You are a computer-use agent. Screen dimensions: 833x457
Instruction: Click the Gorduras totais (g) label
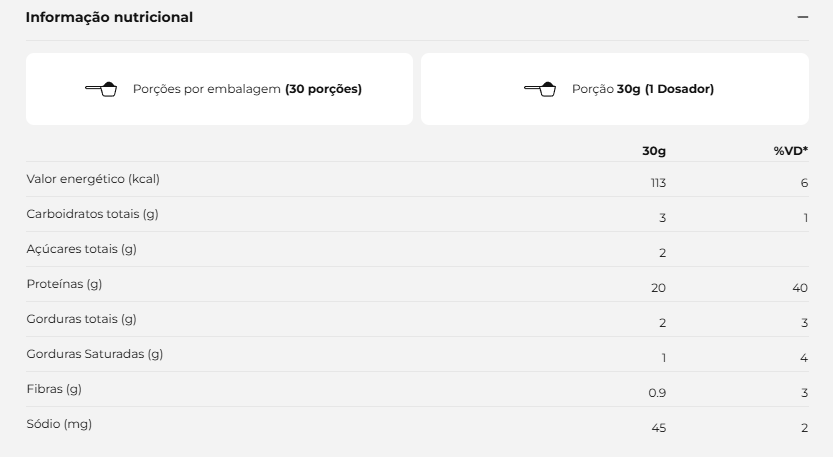coord(82,319)
